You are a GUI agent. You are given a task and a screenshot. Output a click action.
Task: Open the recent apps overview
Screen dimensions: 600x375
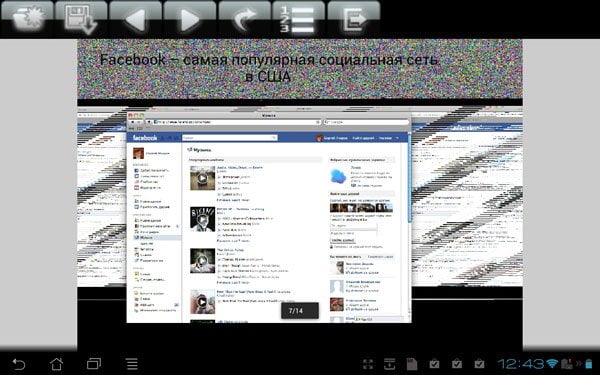tap(94, 364)
